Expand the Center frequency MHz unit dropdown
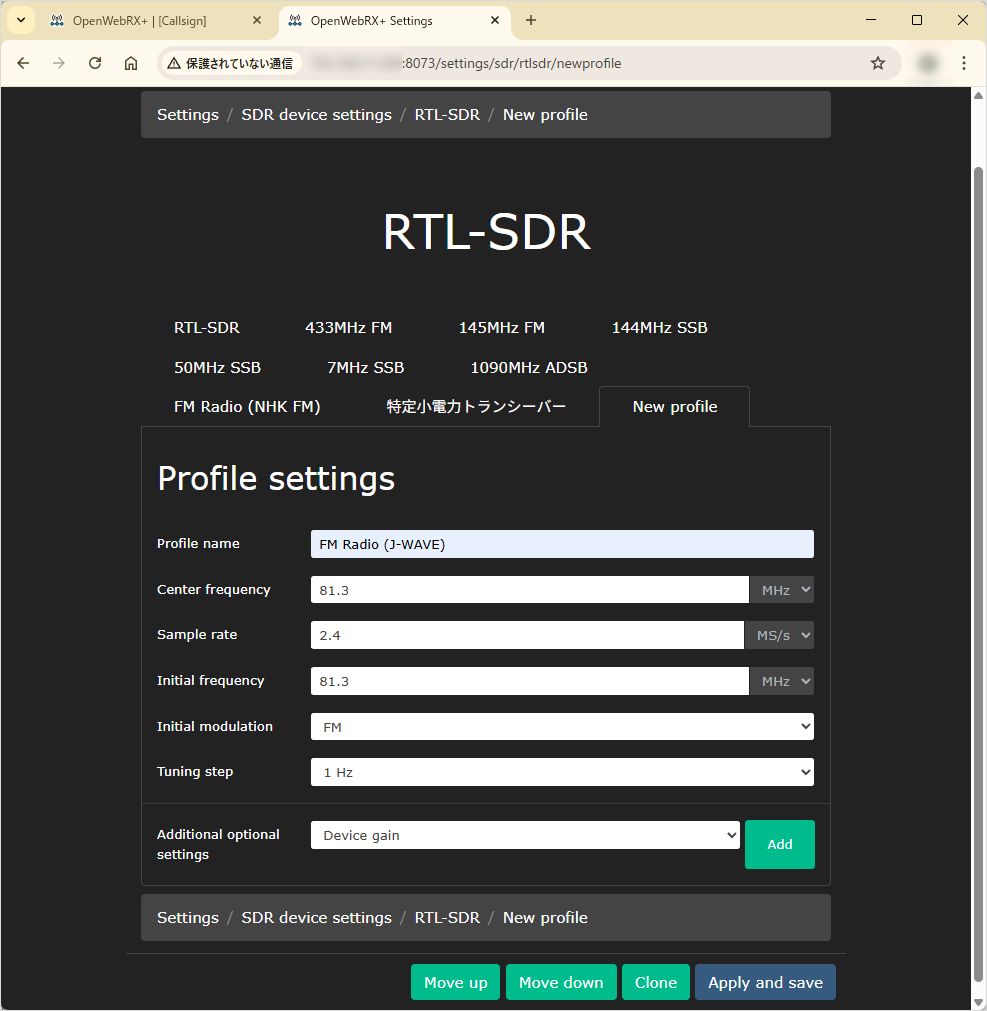This screenshot has width=987, height=1011. 781,590
